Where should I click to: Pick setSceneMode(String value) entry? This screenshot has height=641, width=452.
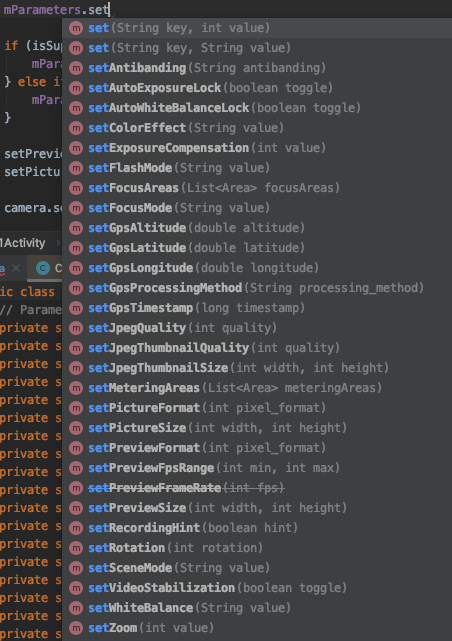(257, 569)
